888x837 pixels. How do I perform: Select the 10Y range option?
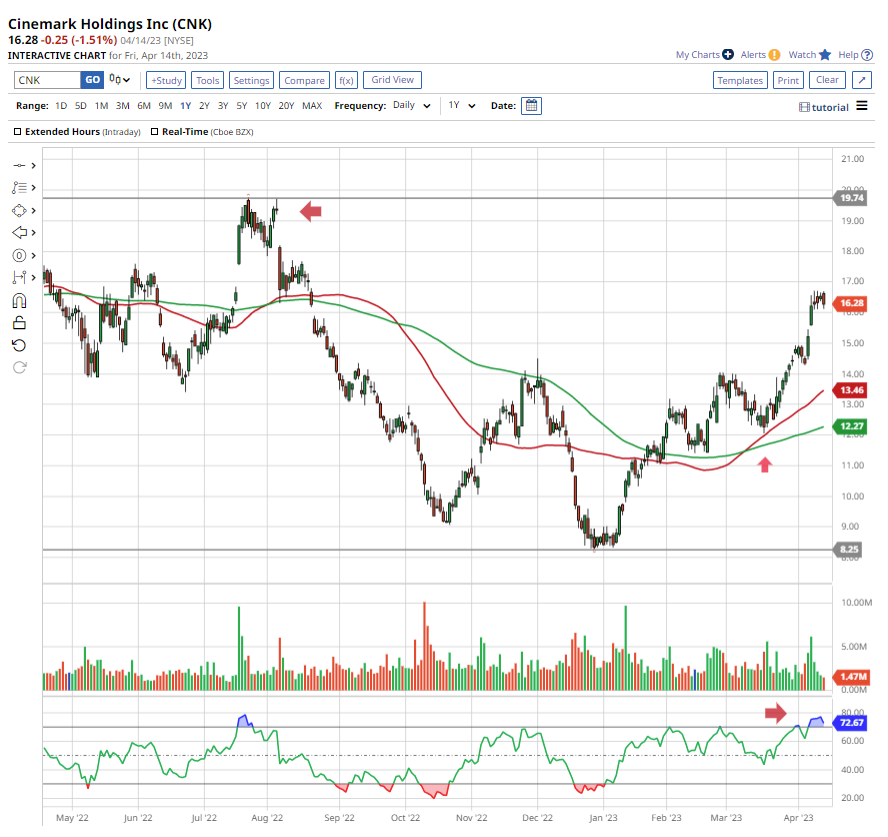(263, 106)
